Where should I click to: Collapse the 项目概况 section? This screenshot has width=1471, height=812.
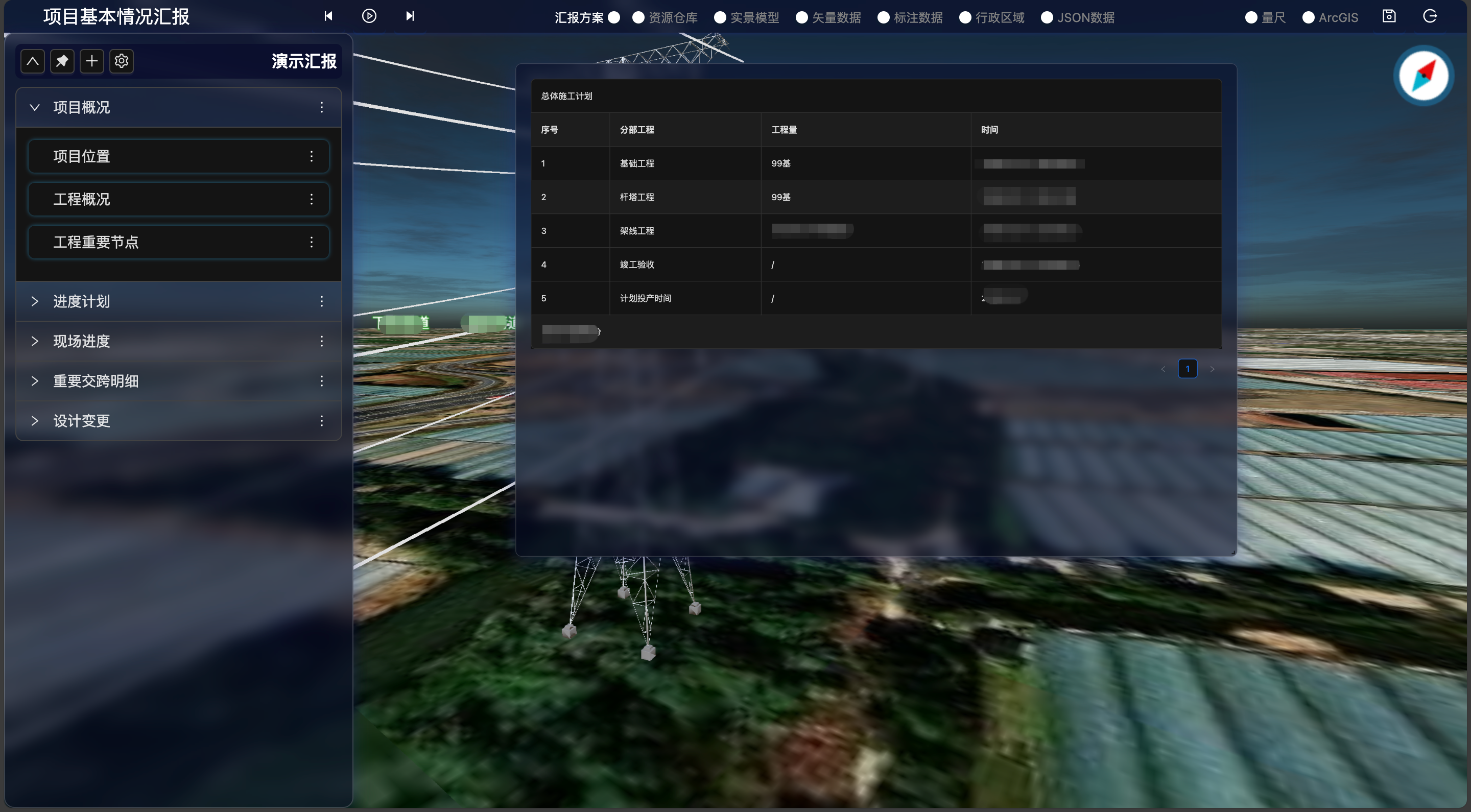coord(35,107)
